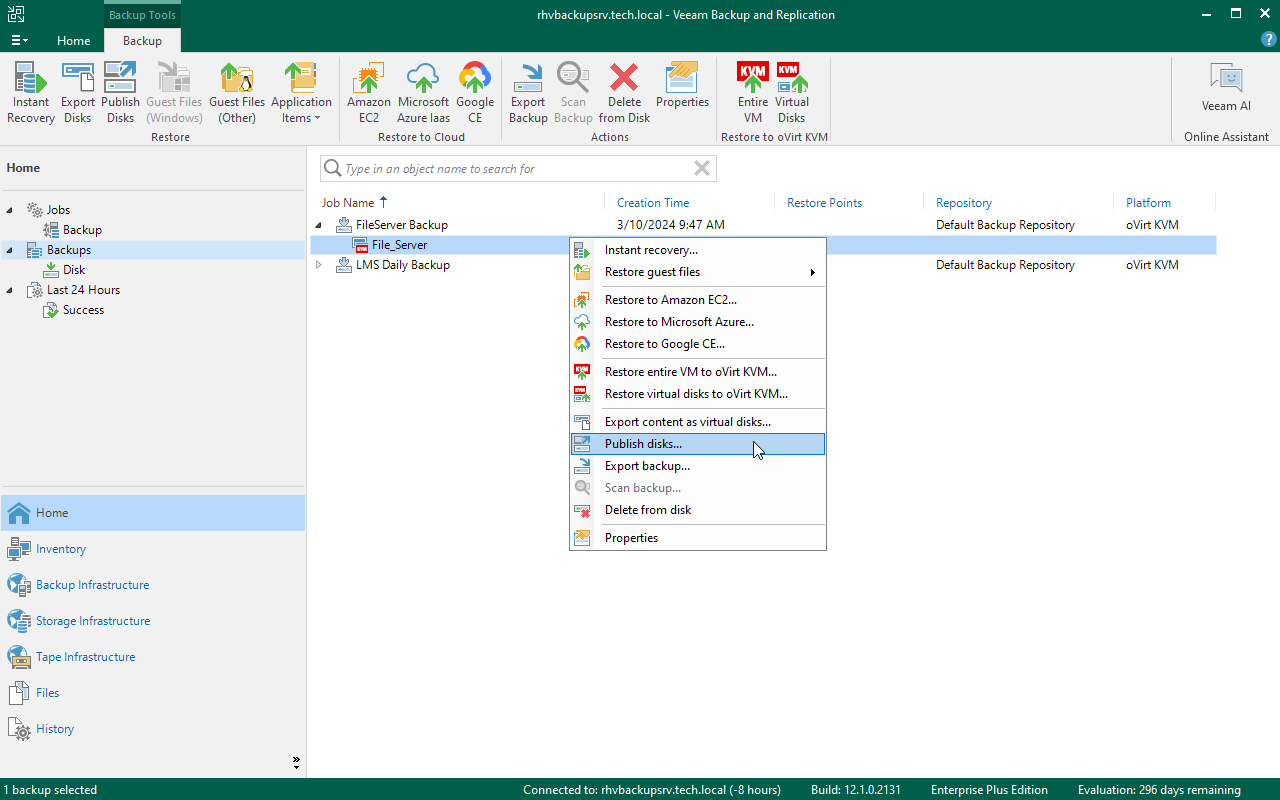Image resolution: width=1280 pixels, height=800 pixels.
Task: Select Google CE restore in ribbon
Action: [x=475, y=93]
